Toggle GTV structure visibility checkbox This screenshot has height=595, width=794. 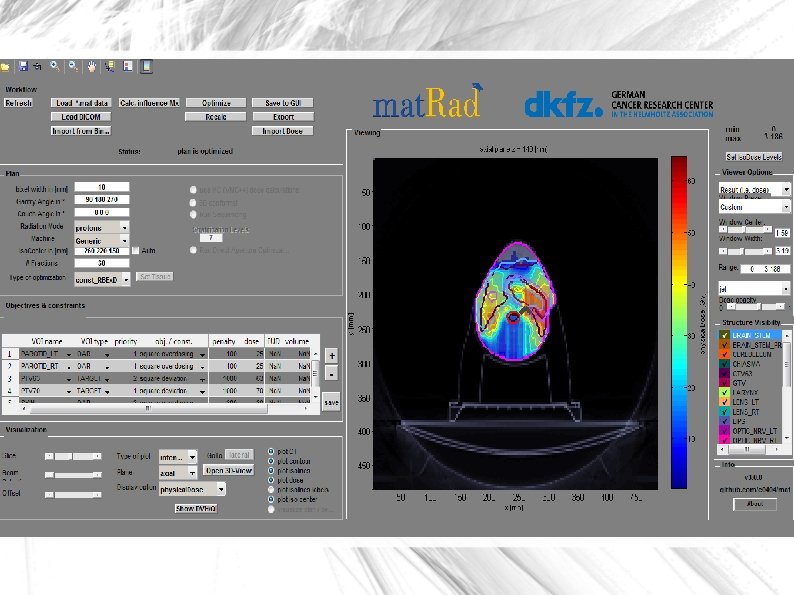[725, 383]
